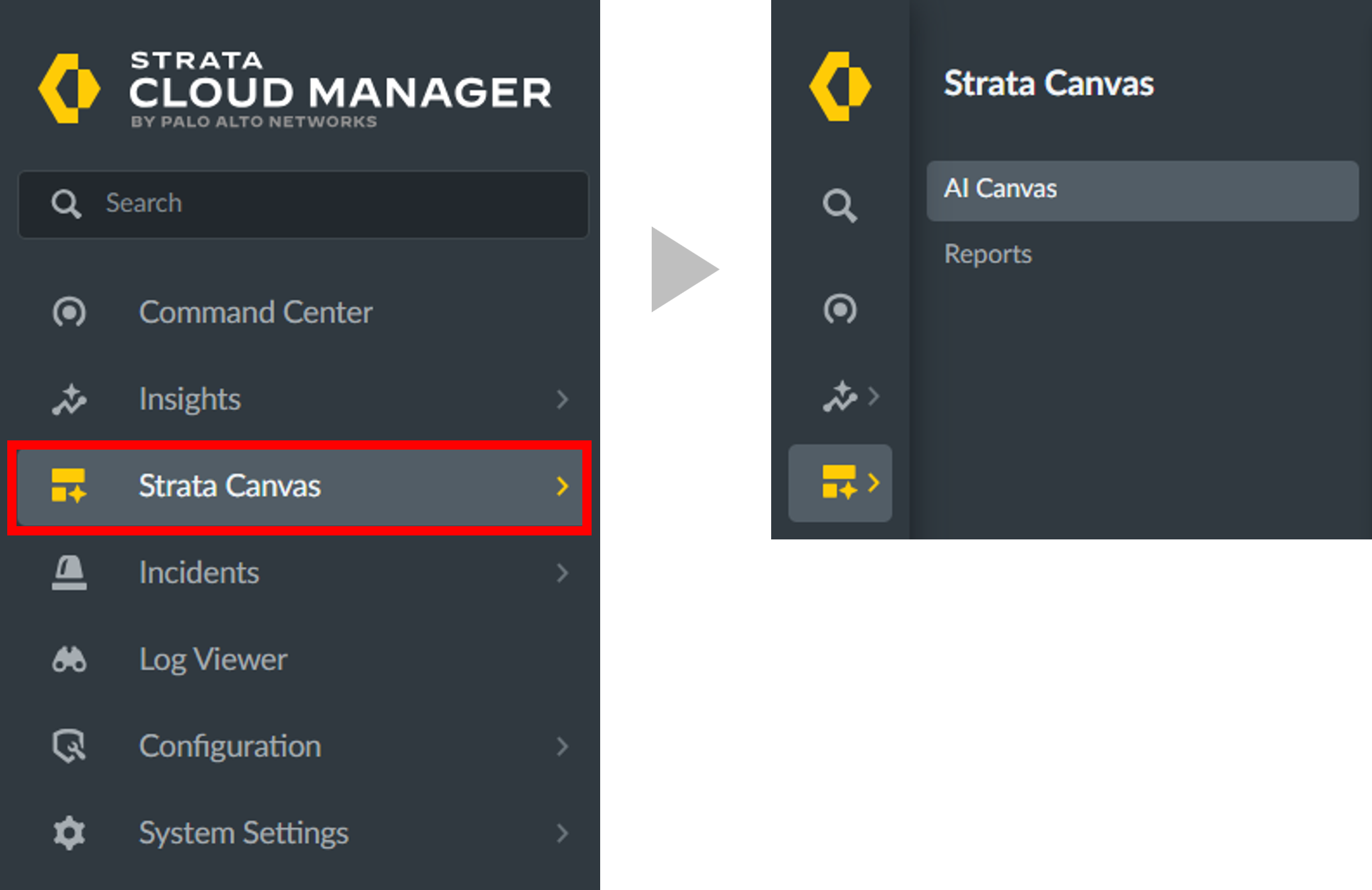Expand the Insights submenu chevron
1372x890 pixels.
(x=562, y=399)
